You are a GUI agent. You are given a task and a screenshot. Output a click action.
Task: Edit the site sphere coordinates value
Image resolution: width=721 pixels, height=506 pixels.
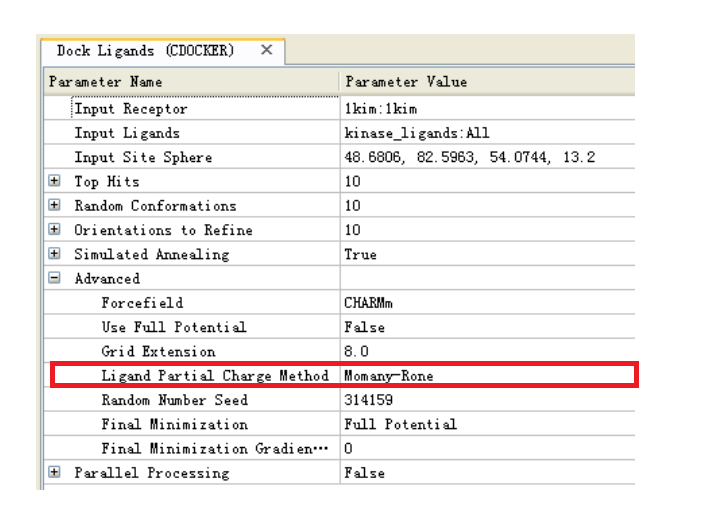(x=469, y=157)
